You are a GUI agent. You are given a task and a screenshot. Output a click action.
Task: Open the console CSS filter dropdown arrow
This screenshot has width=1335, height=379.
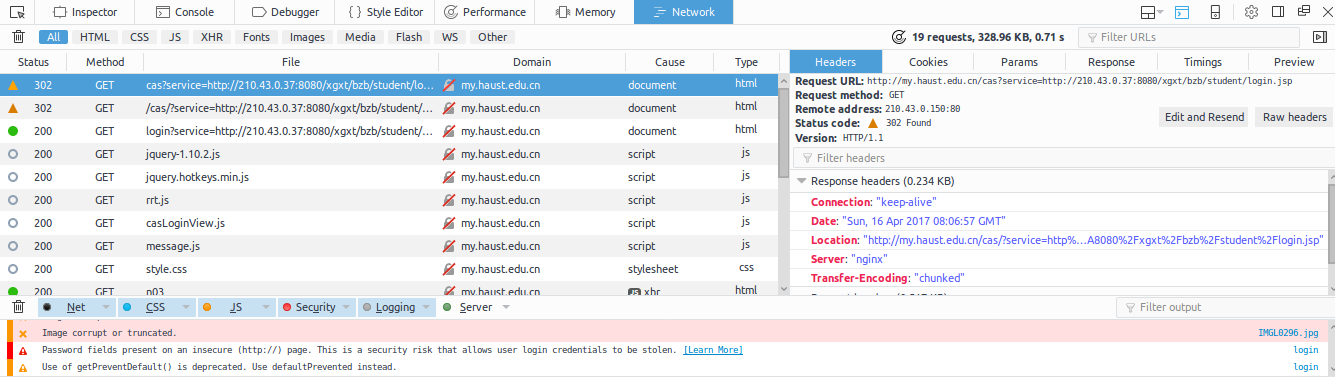(187, 307)
